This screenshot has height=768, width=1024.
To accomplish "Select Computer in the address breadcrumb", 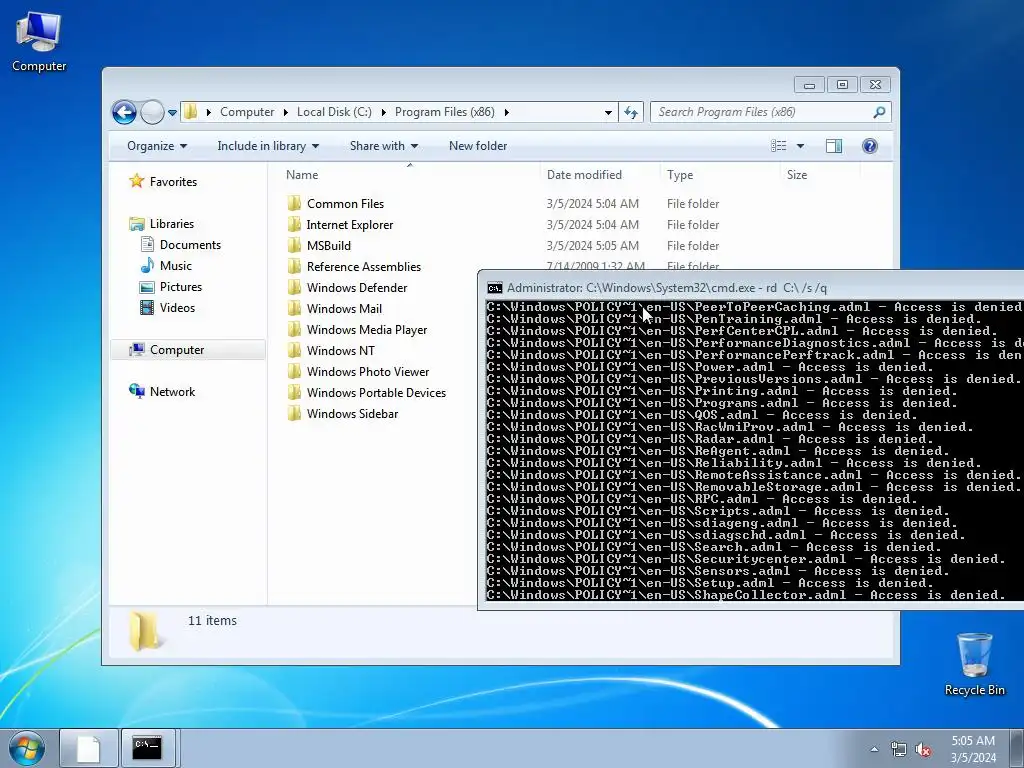I will (x=247, y=112).
